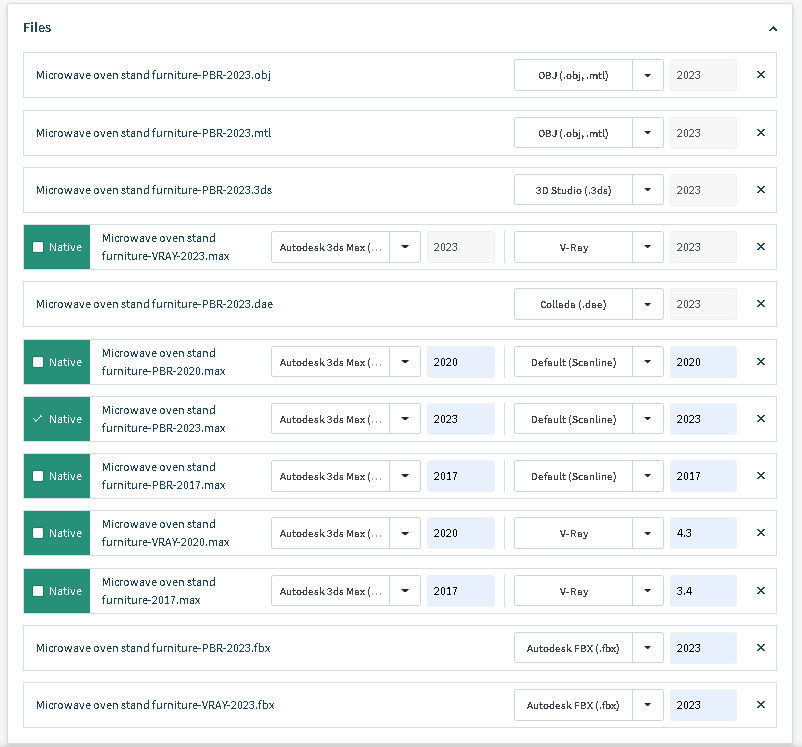The width and height of the screenshot is (802, 747).
Task: Enable Native checkbox on furniture-2017.max
Action: pos(39,591)
